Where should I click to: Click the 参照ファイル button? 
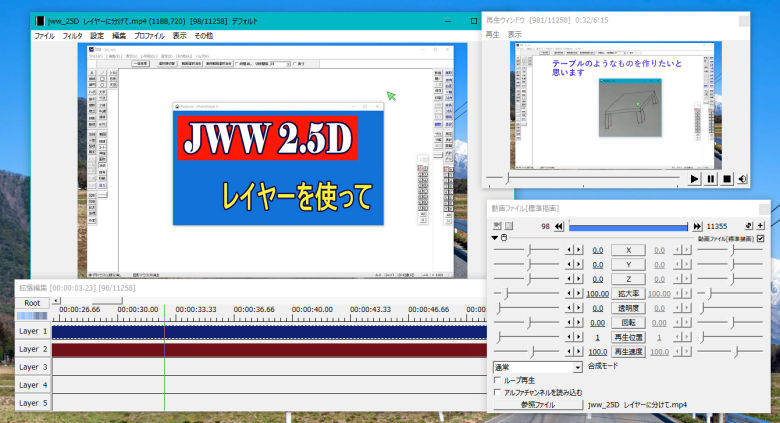pos(538,405)
